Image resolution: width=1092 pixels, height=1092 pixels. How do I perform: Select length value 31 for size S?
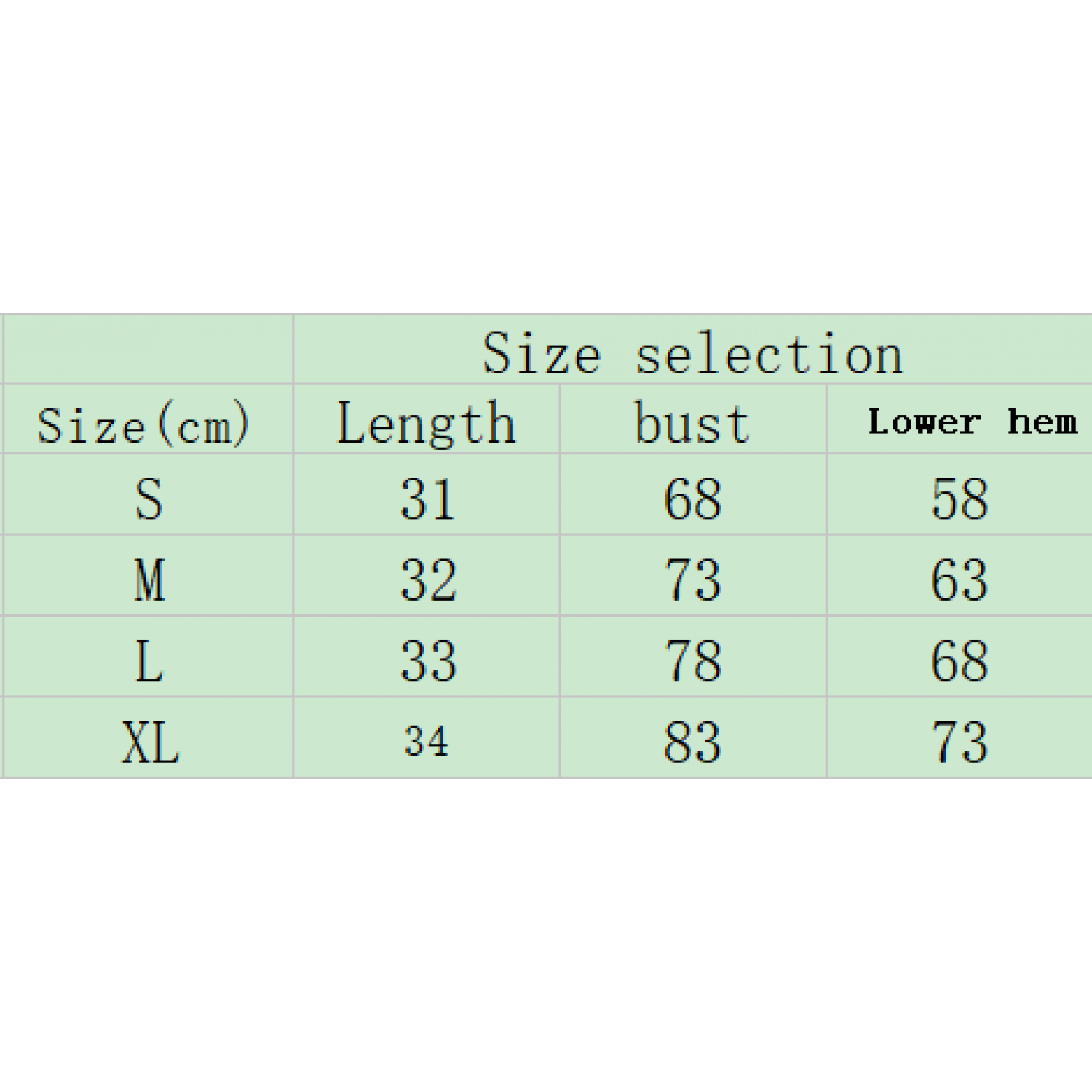click(x=428, y=499)
